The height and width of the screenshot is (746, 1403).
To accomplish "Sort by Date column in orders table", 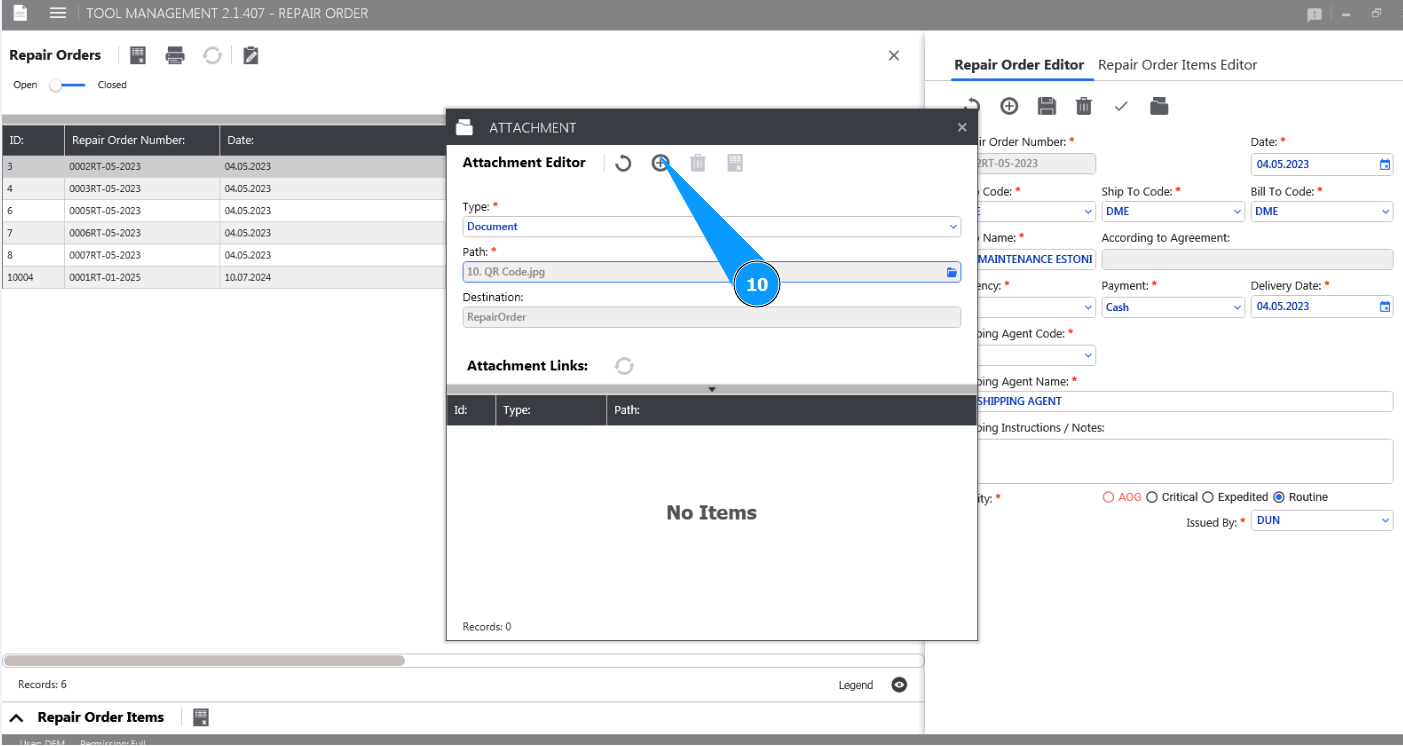I will [333, 140].
